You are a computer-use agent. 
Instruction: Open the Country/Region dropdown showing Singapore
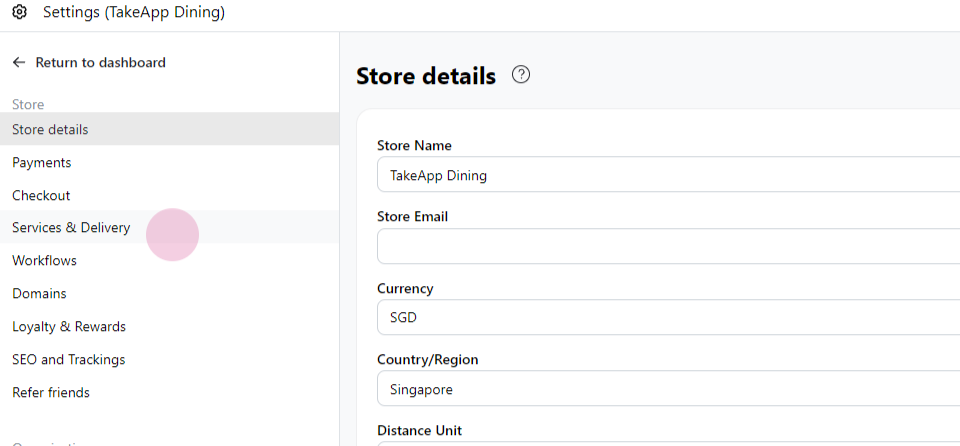click(x=669, y=388)
